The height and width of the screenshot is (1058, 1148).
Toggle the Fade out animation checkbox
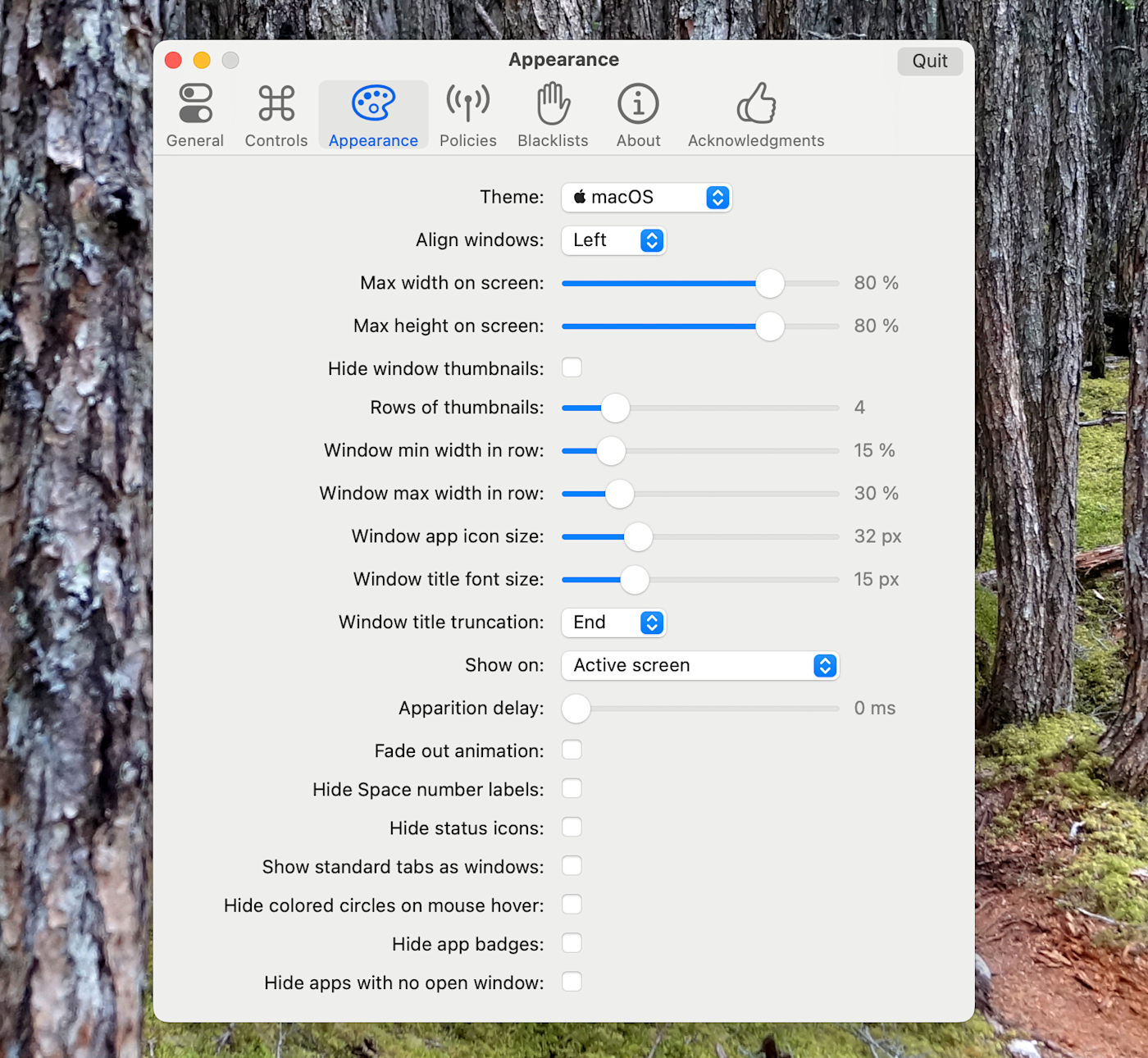[572, 750]
